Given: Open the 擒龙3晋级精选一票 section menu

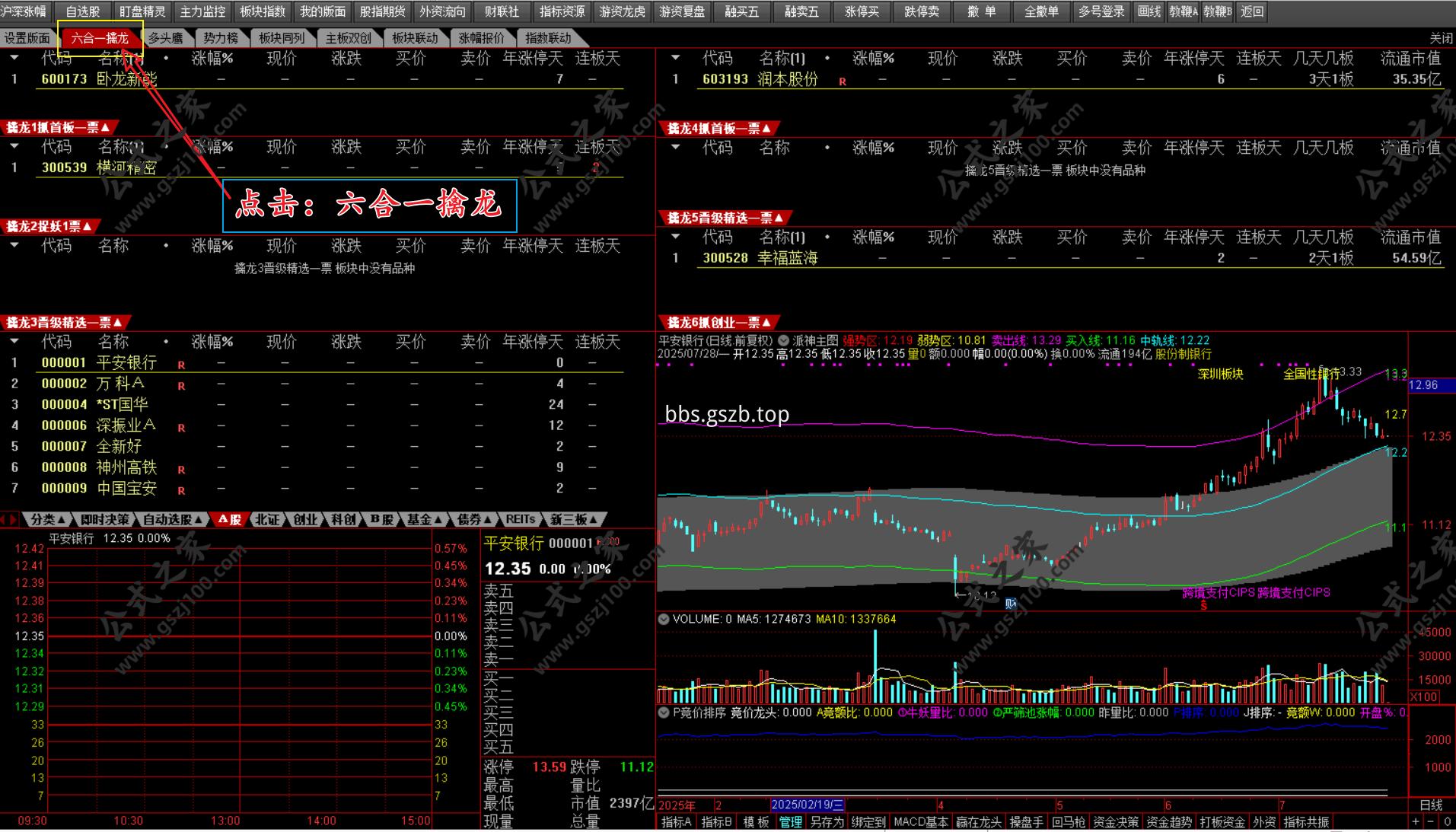Looking at the screenshot, I should tap(64, 322).
